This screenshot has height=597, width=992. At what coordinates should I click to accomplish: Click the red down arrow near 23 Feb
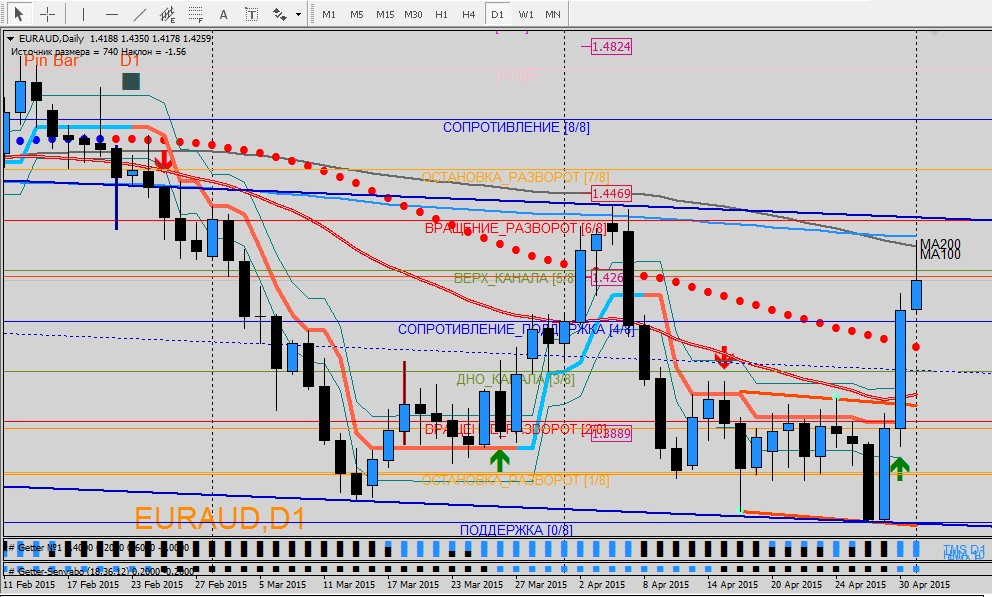coord(163,160)
